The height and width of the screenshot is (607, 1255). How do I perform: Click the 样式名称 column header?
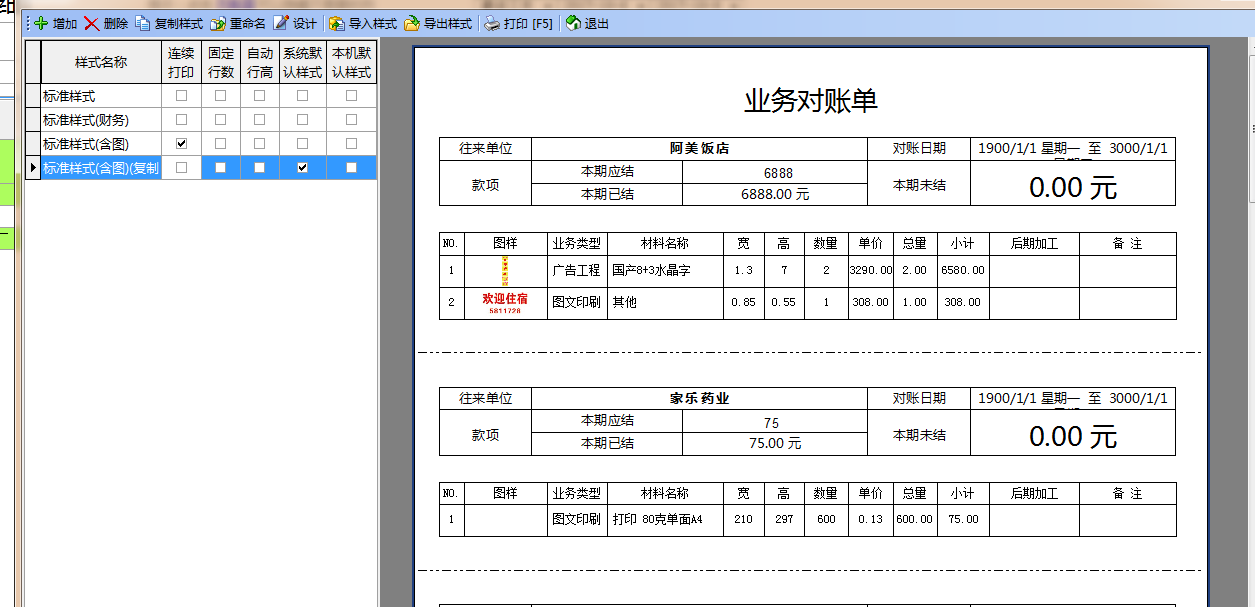click(101, 62)
